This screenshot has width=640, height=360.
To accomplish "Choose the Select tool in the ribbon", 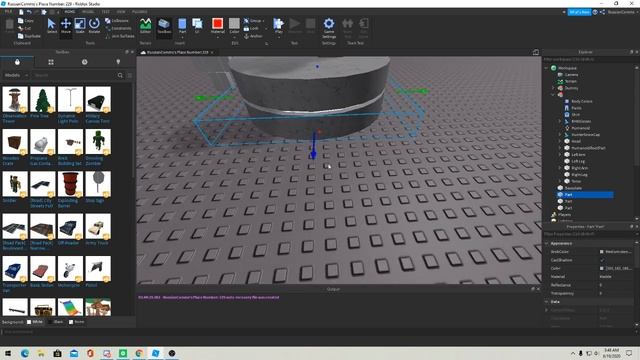I will (x=52, y=26).
